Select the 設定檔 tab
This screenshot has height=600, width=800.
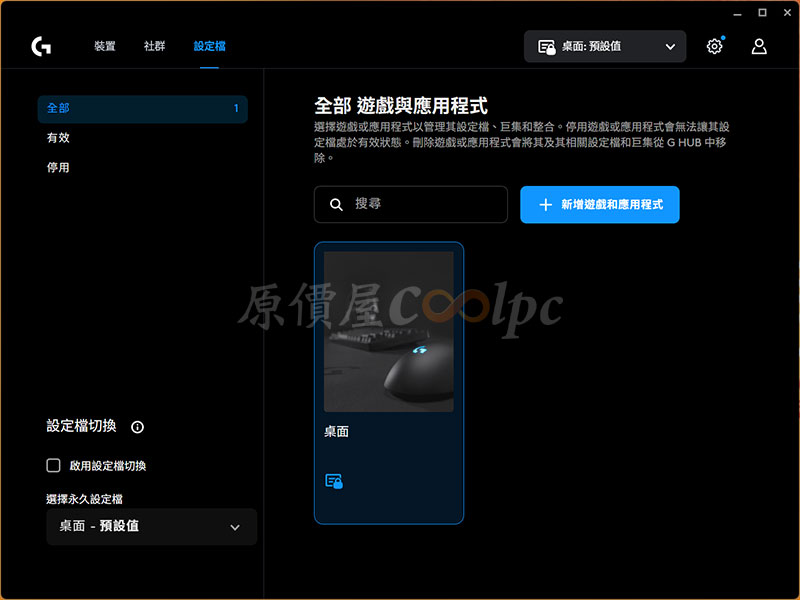pos(209,46)
